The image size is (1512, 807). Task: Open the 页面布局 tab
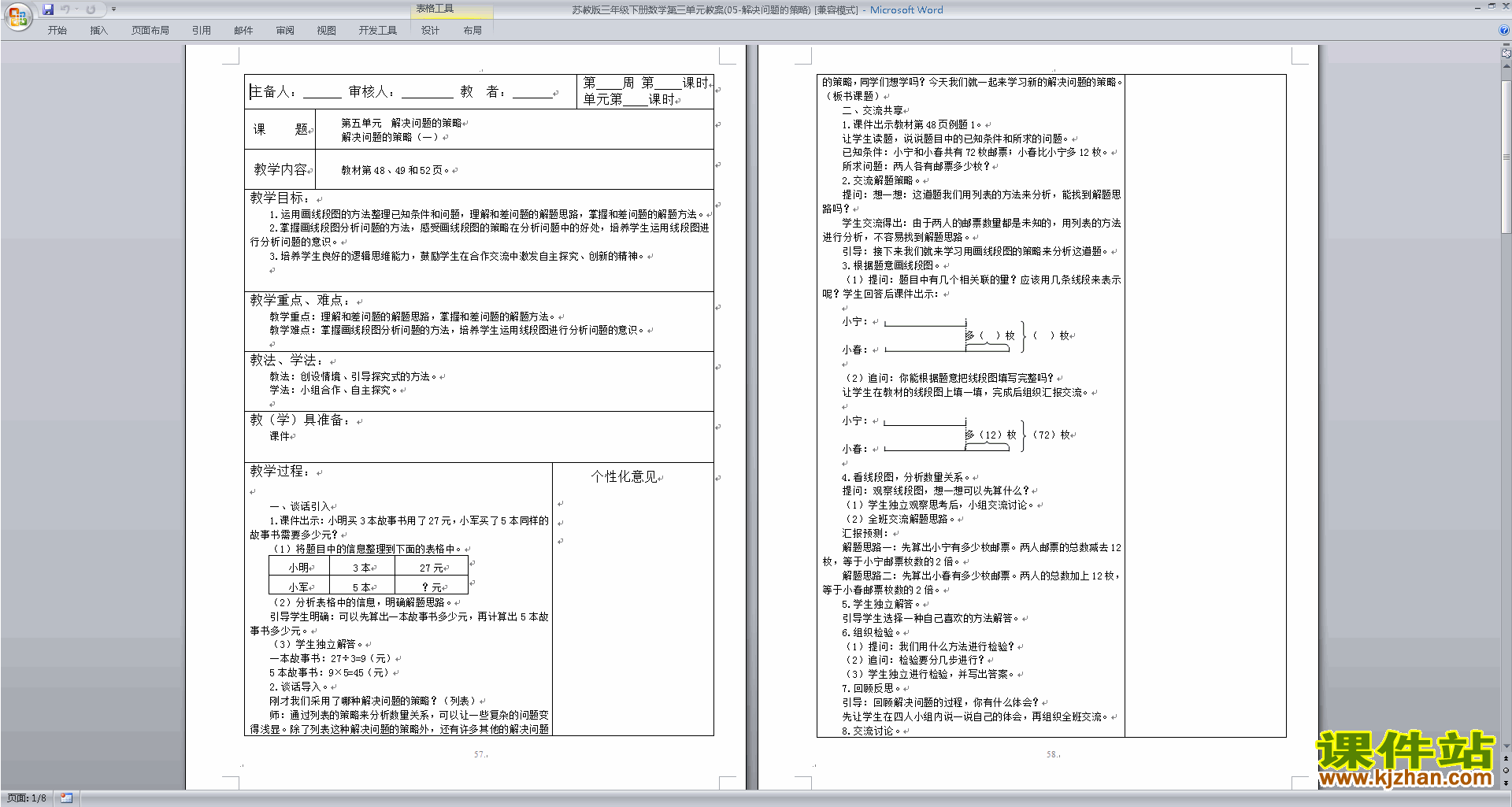point(150,31)
